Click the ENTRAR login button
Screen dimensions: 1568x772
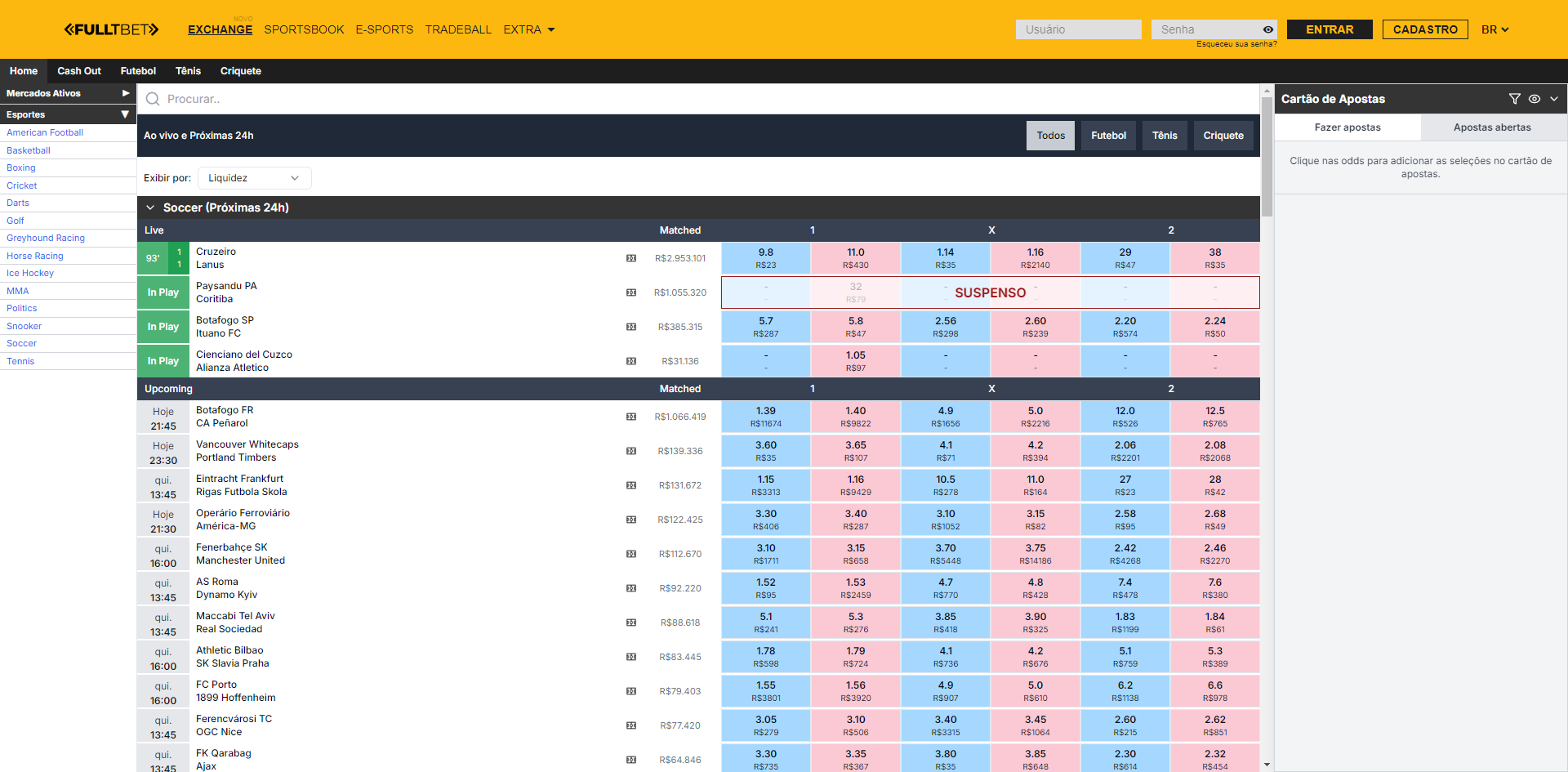click(1330, 29)
